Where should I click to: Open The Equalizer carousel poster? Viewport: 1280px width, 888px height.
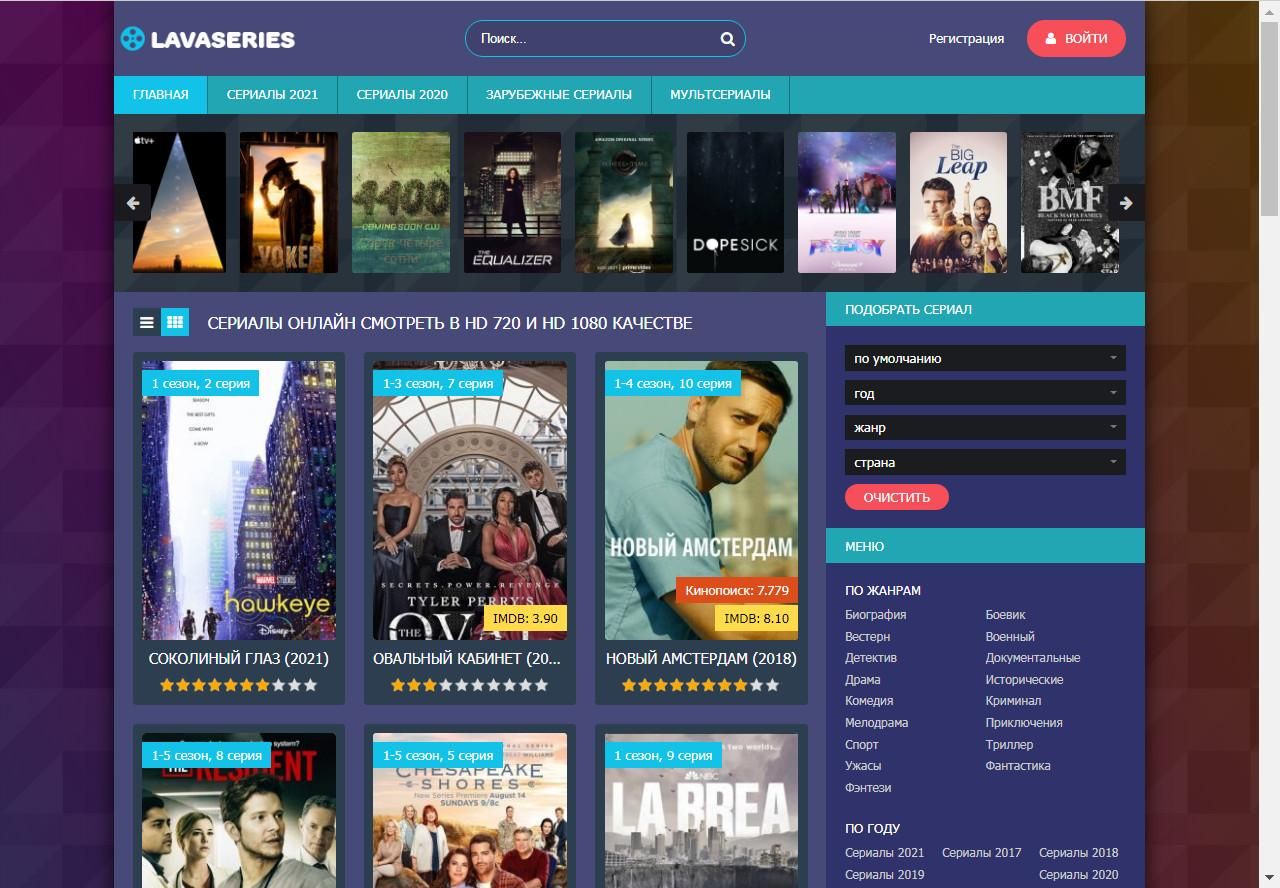pyautogui.click(x=512, y=203)
